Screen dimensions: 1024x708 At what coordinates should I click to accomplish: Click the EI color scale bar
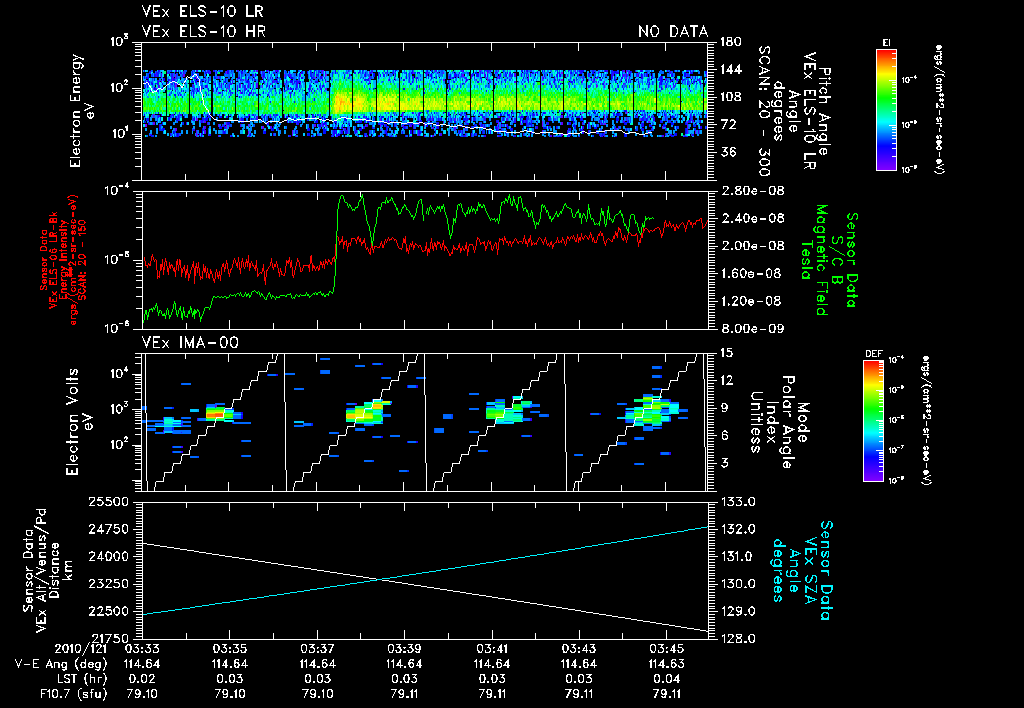coord(886,110)
